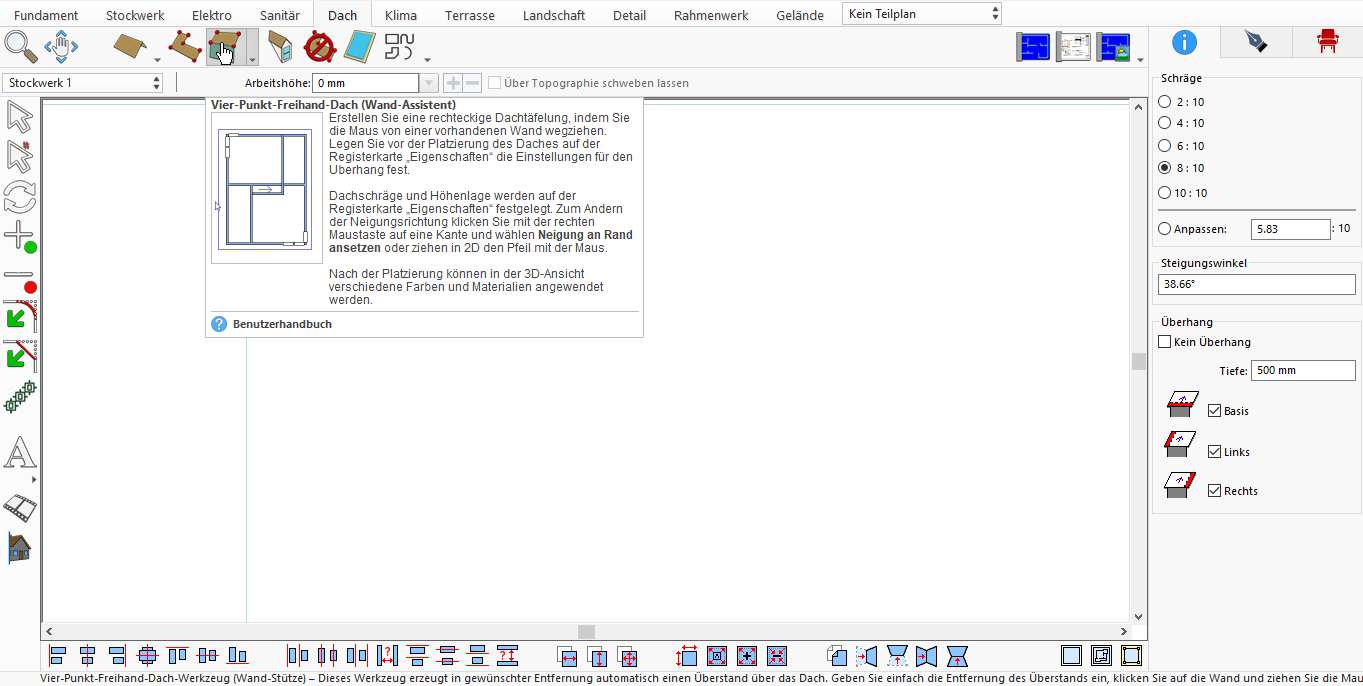Open the house icon in left toolbar
This screenshot has height=686, width=1363.
(20, 547)
